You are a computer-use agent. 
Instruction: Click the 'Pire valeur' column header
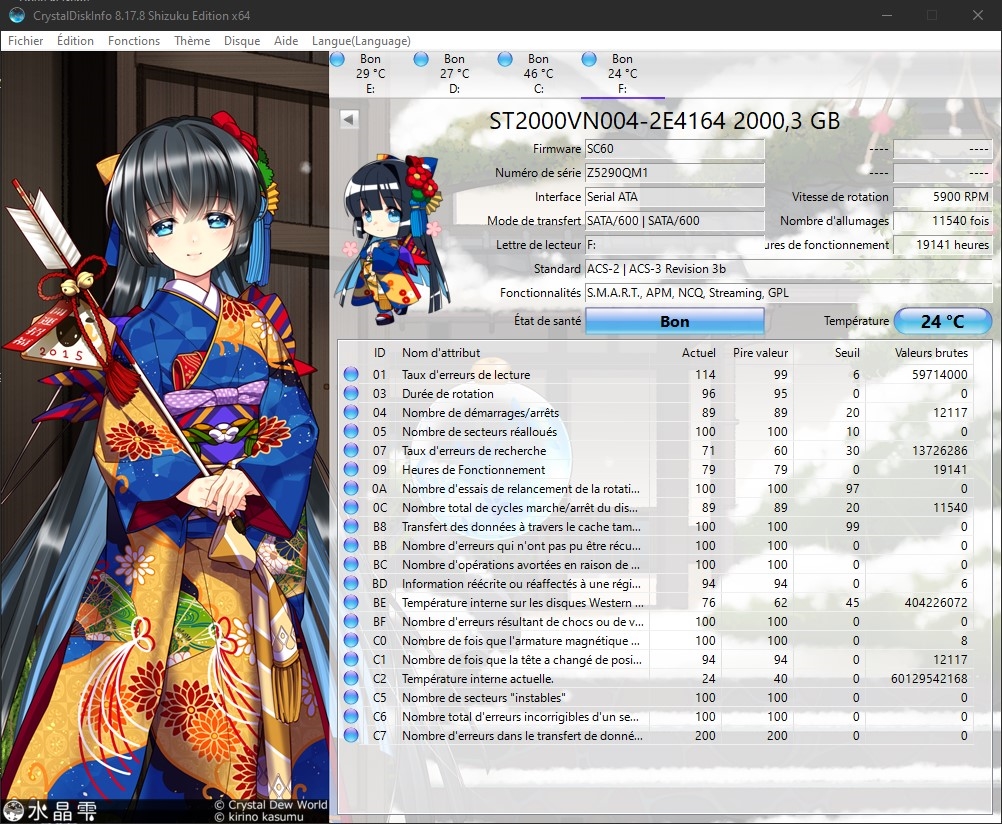[x=760, y=353]
